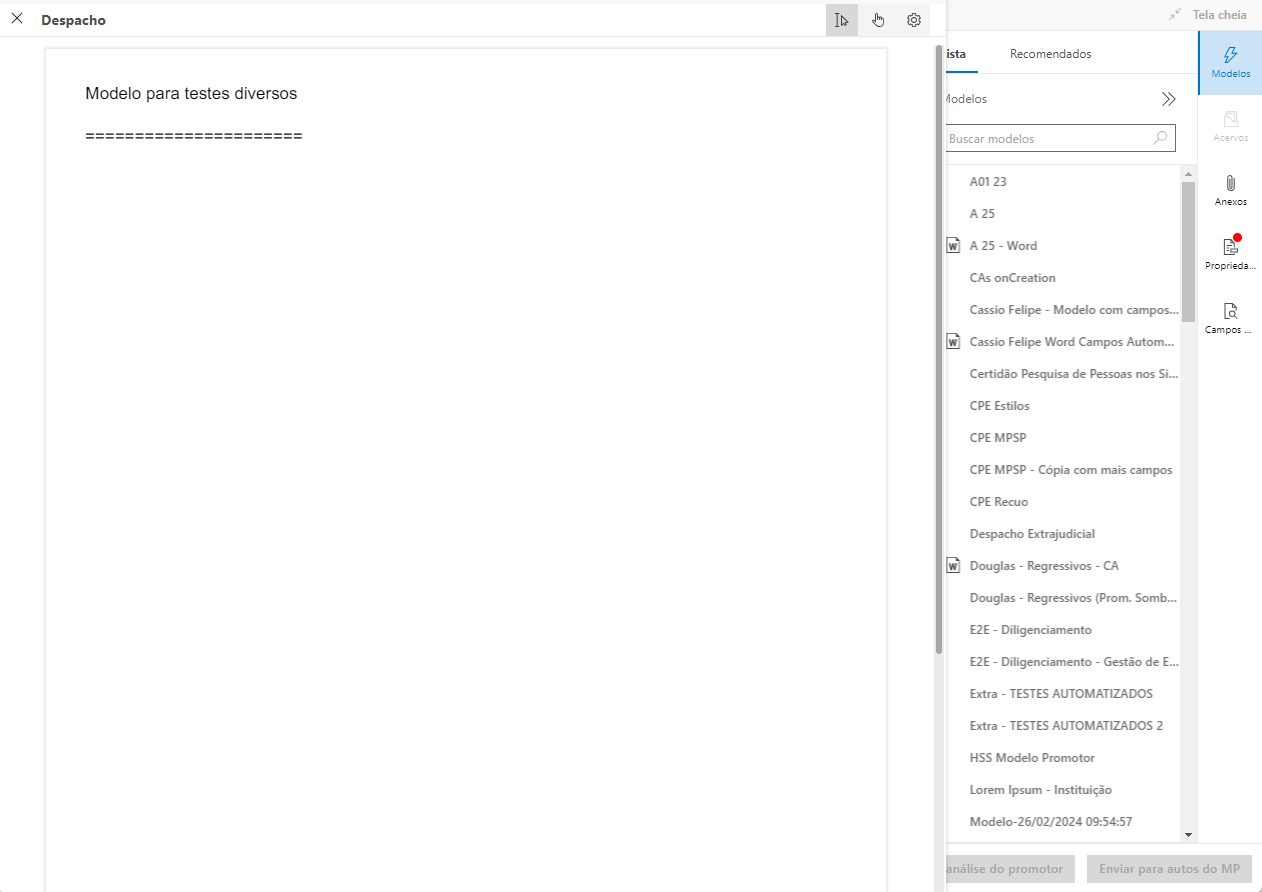Activate the text selection cursor tool
This screenshot has height=892, width=1262.
[842, 20]
